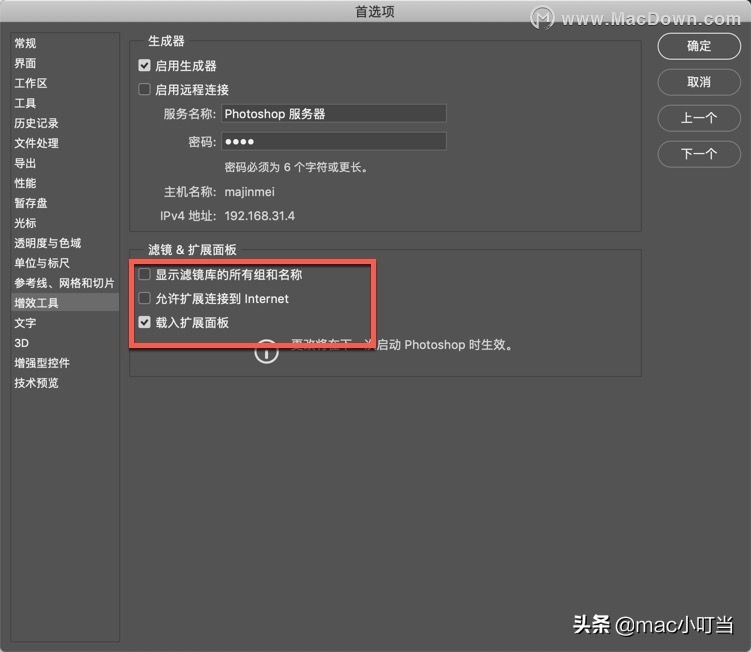Image resolution: width=751 pixels, height=652 pixels.
Task: Click the 首选项 dialog title
Action: (375, 11)
